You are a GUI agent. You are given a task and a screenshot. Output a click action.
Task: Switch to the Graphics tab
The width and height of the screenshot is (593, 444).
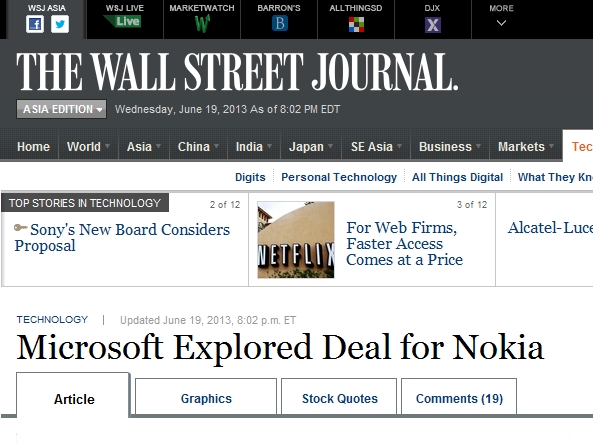206,396
